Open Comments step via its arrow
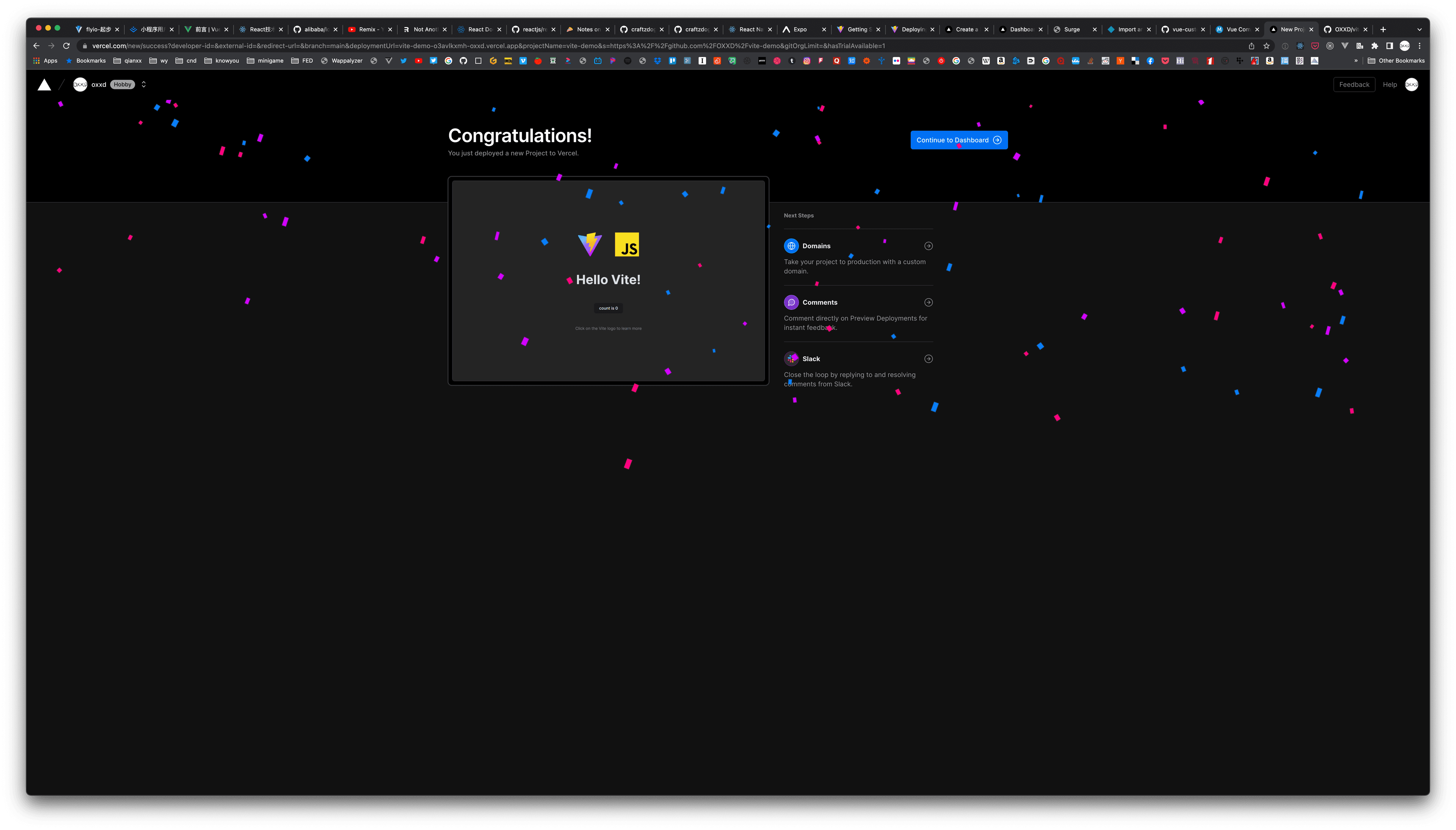The height and width of the screenshot is (830, 1456). [x=928, y=302]
